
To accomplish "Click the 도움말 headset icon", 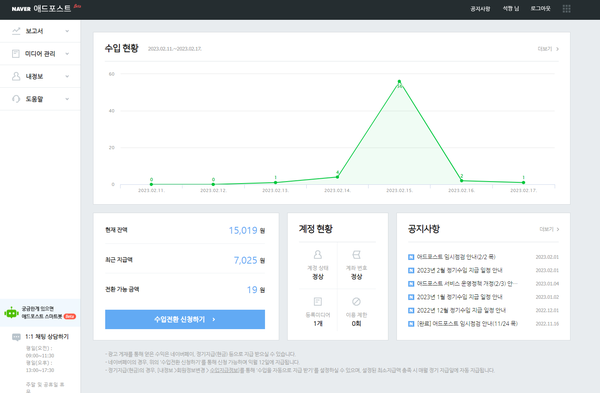I will click(16, 99).
